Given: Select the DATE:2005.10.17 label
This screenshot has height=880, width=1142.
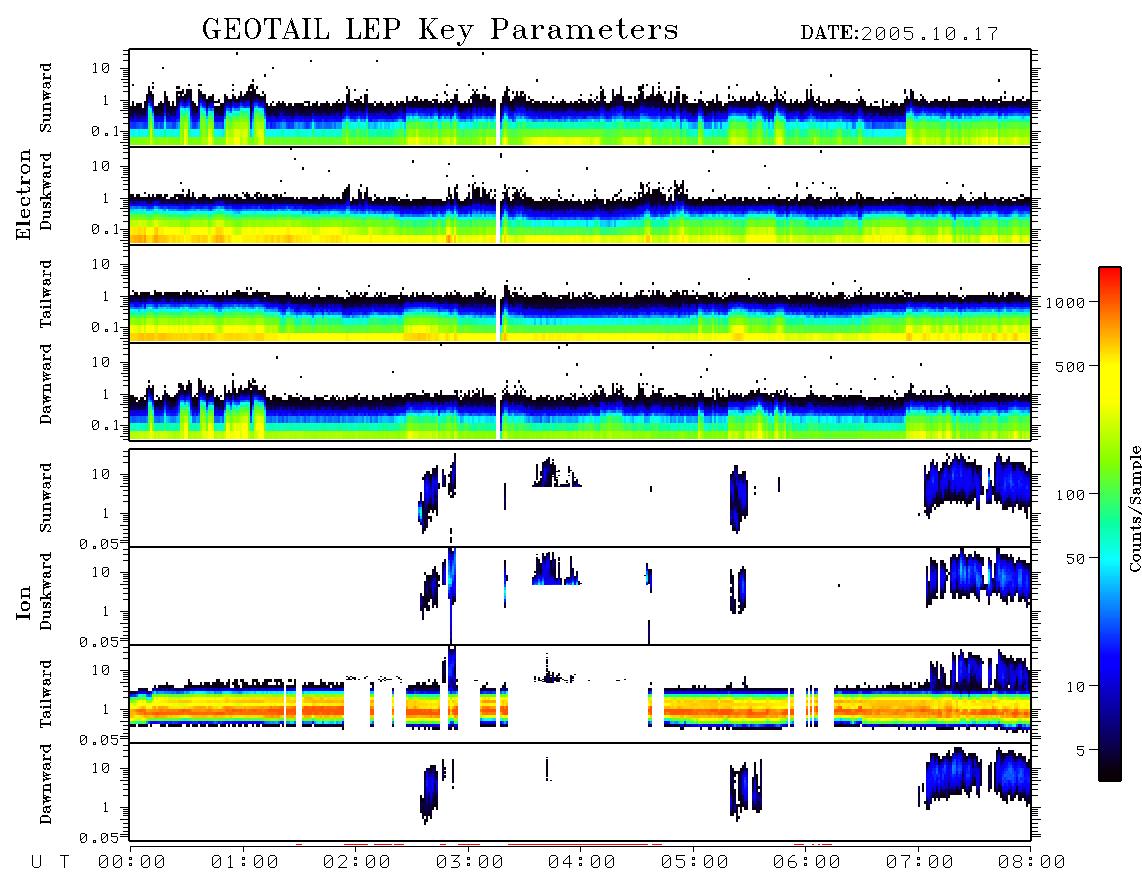Looking at the screenshot, I should [899, 34].
